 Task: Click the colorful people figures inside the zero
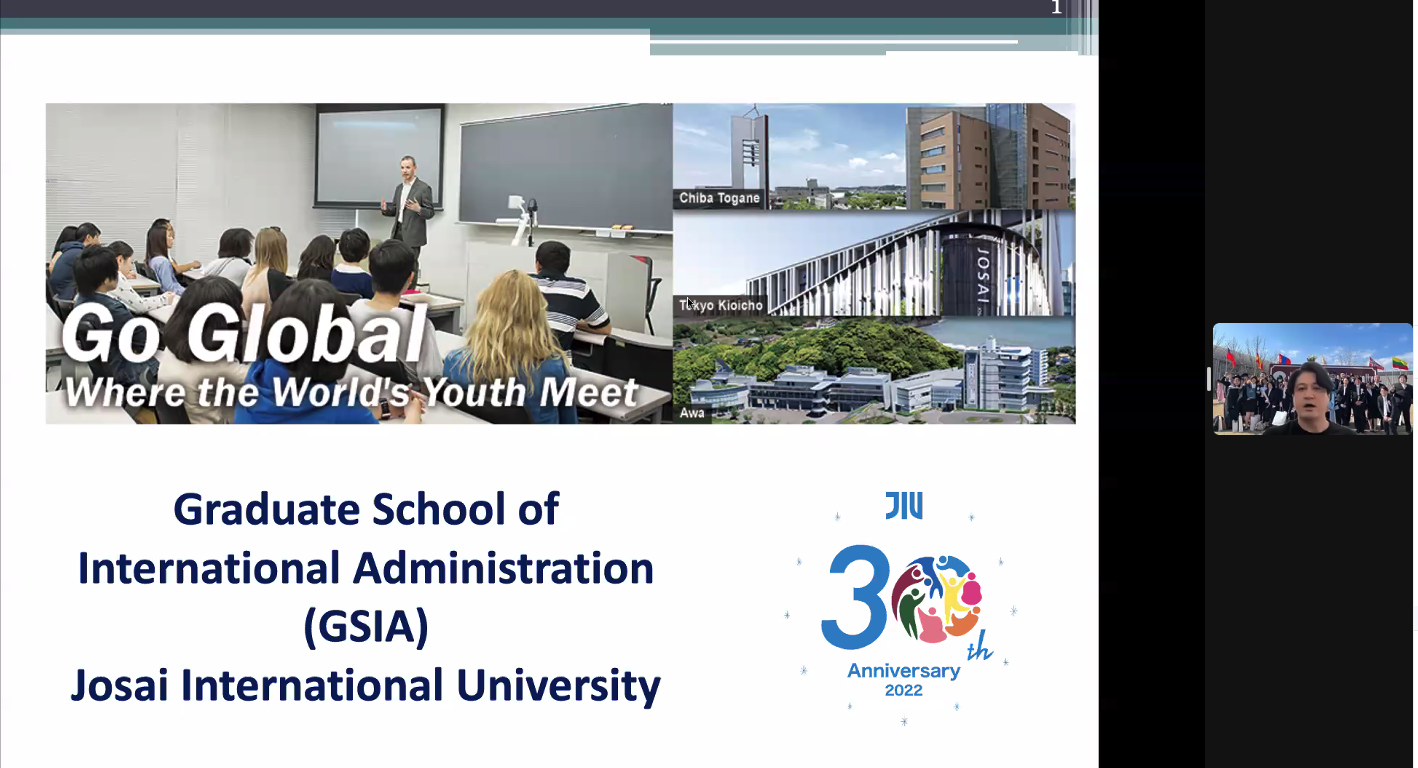(936, 598)
